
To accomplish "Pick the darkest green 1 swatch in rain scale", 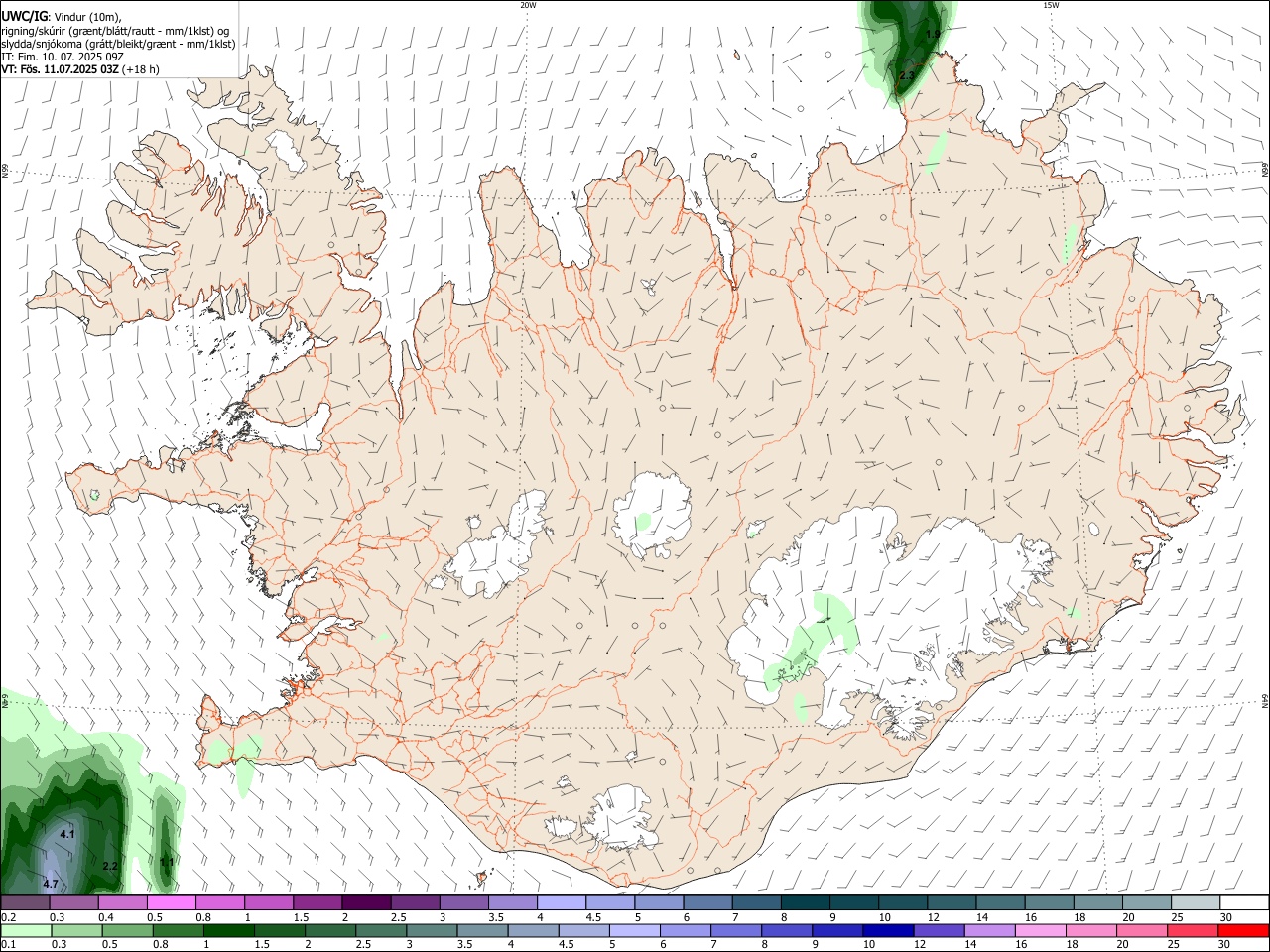I will (x=228, y=930).
